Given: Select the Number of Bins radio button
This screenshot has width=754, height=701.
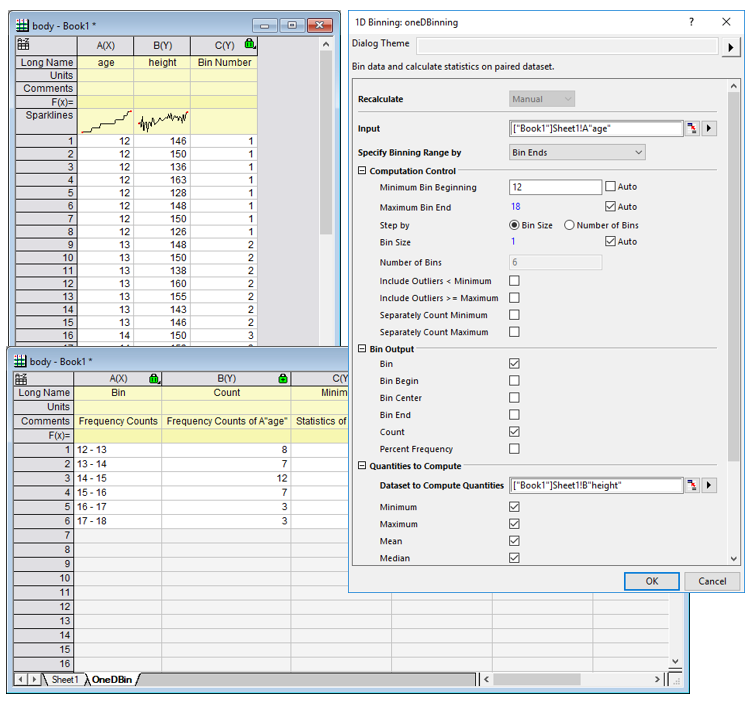Looking at the screenshot, I should pos(570,225).
